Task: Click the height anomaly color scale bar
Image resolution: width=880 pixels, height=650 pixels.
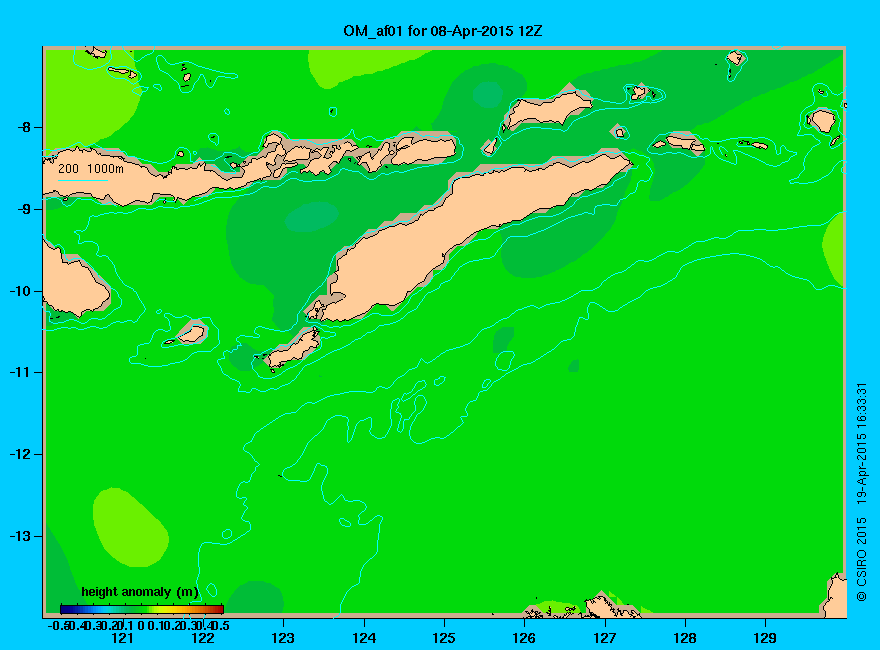Action: pos(142,609)
